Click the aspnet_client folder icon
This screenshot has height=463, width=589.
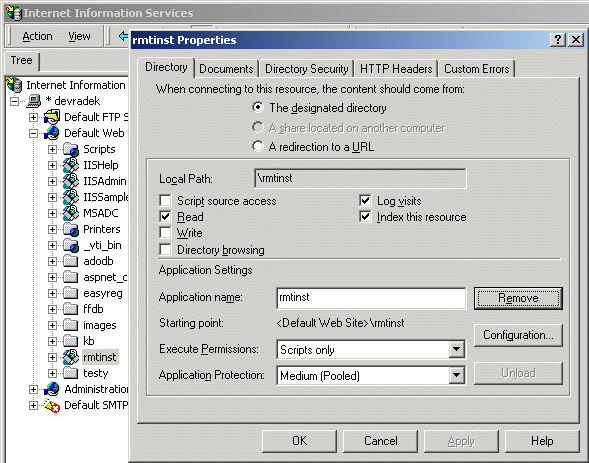coord(71,277)
